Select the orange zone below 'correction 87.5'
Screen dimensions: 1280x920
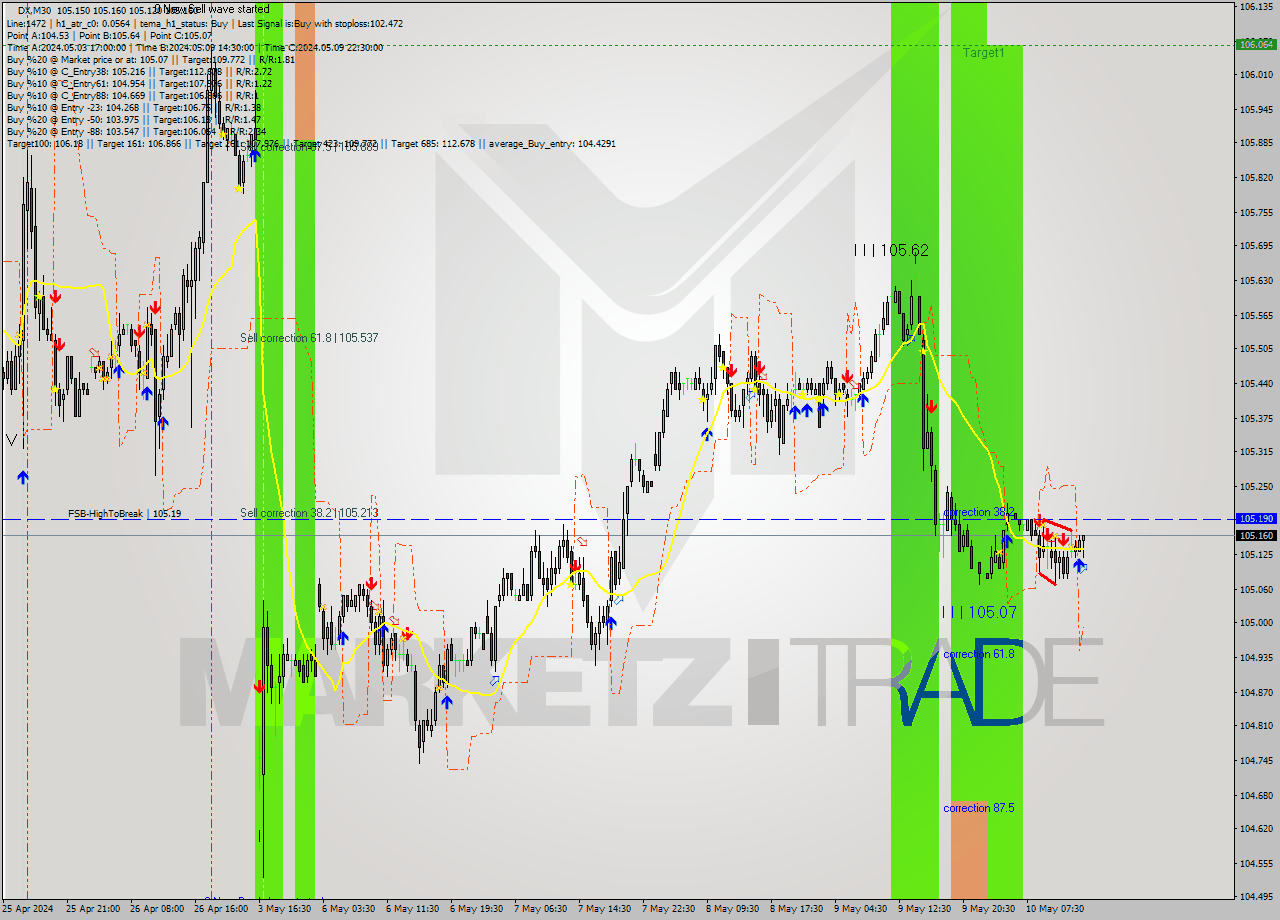pyautogui.click(x=969, y=849)
